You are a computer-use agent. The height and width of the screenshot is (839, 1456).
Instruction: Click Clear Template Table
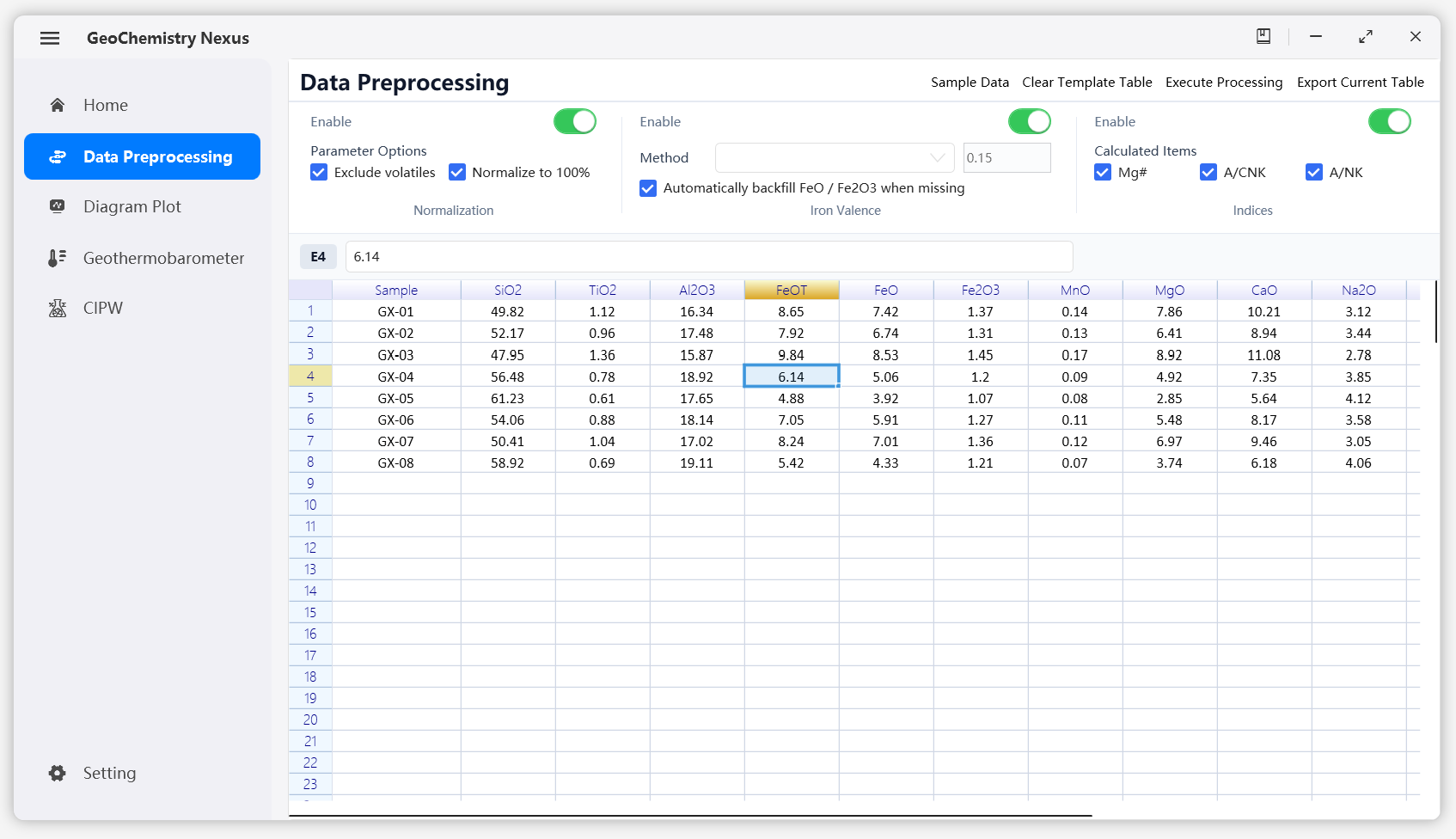pos(1087,83)
